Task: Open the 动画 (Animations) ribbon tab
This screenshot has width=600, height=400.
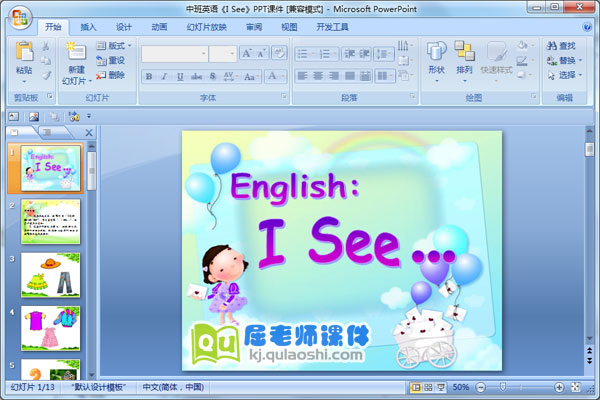Action: pos(159,27)
